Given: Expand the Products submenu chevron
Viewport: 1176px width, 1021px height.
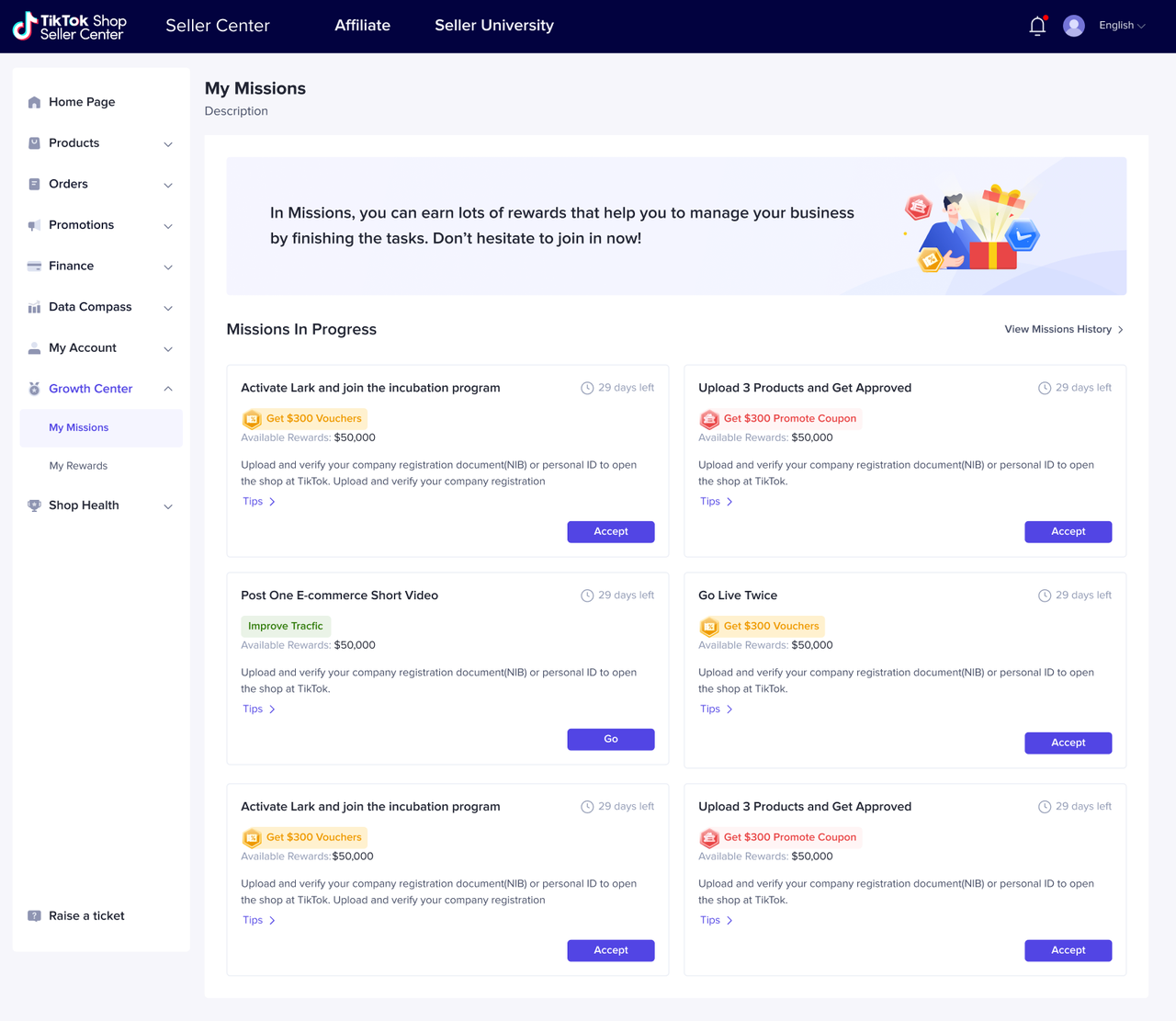Looking at the screenshot, I should pyautogui.click(x=168, y=144).
